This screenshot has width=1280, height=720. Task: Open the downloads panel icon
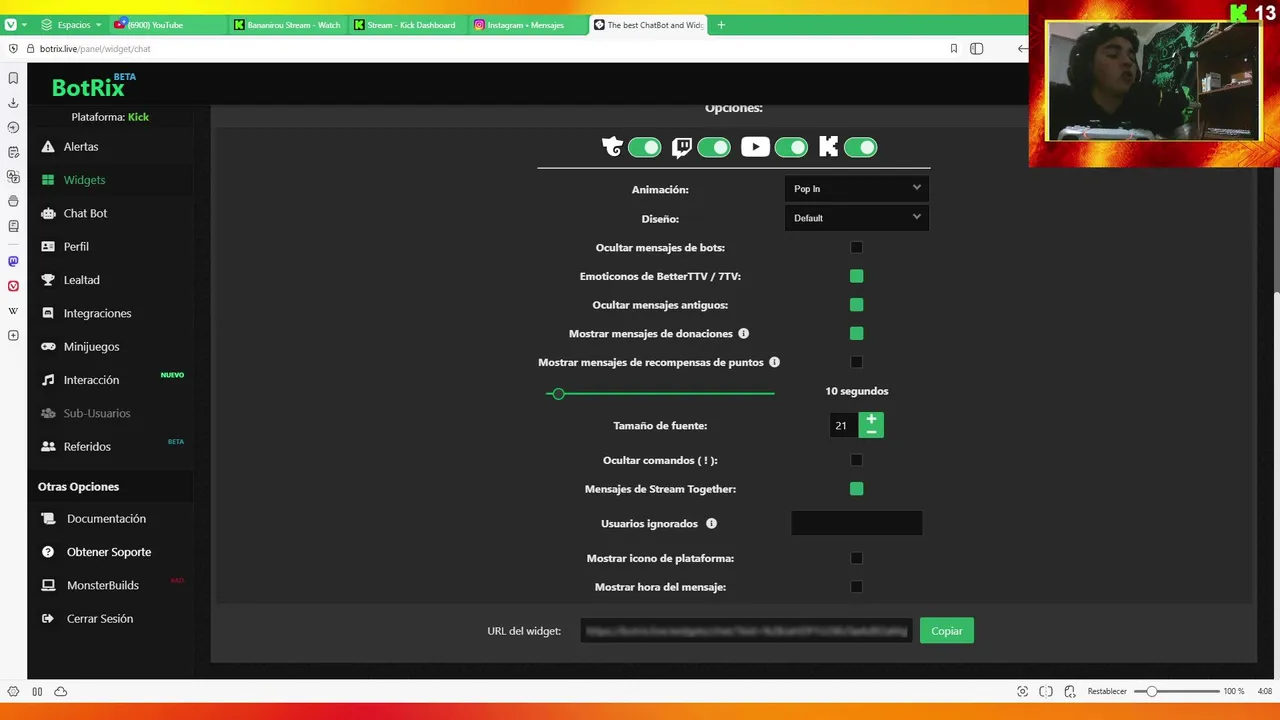(x=13, y=103)
